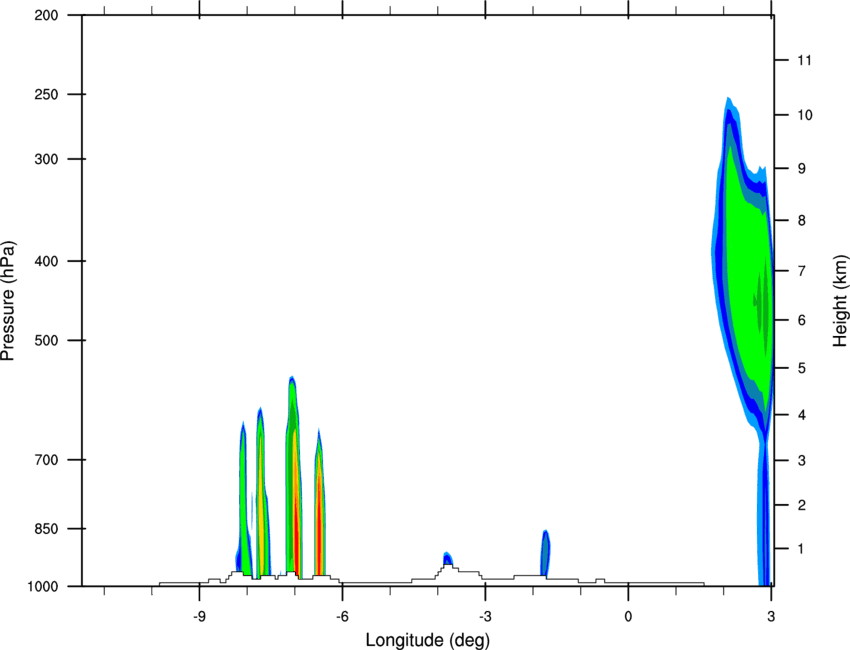Screen dimensions: 850x650
Task: Click the pressure tick label '700'
Action: (x=46, y=460)
